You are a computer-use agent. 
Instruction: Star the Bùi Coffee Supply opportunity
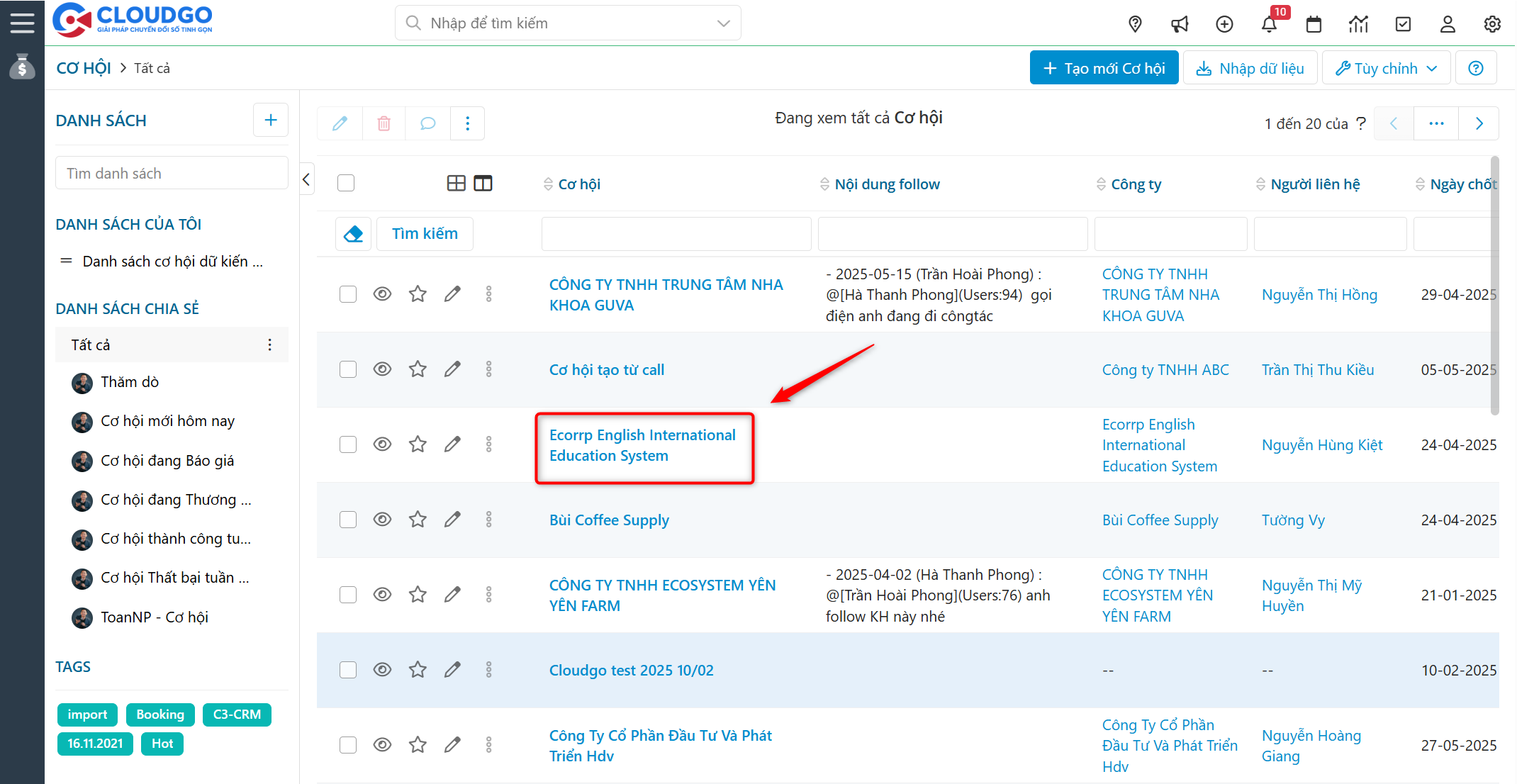[x=418, y=520]
